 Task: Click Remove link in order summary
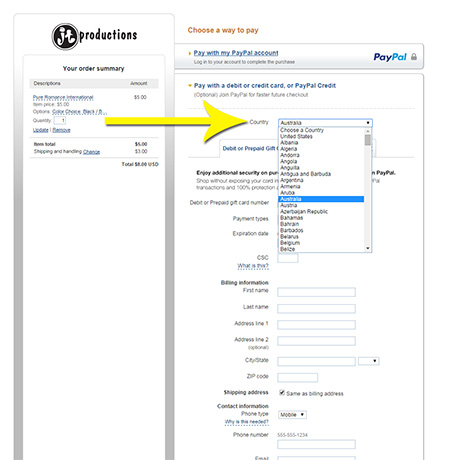[x=61, y=130]
